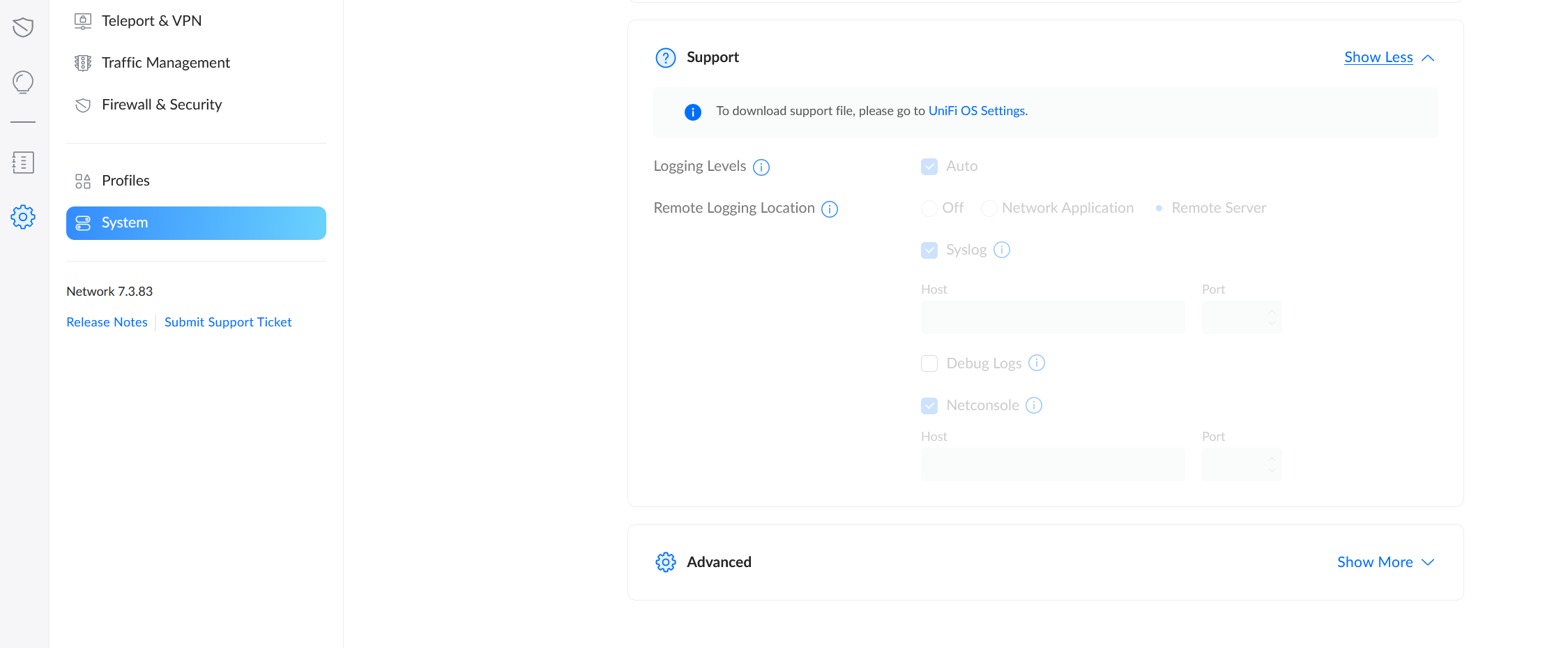Follow the UniFi OS Settings link
Screen dimensions: 1568x648
tap(976, 111)
